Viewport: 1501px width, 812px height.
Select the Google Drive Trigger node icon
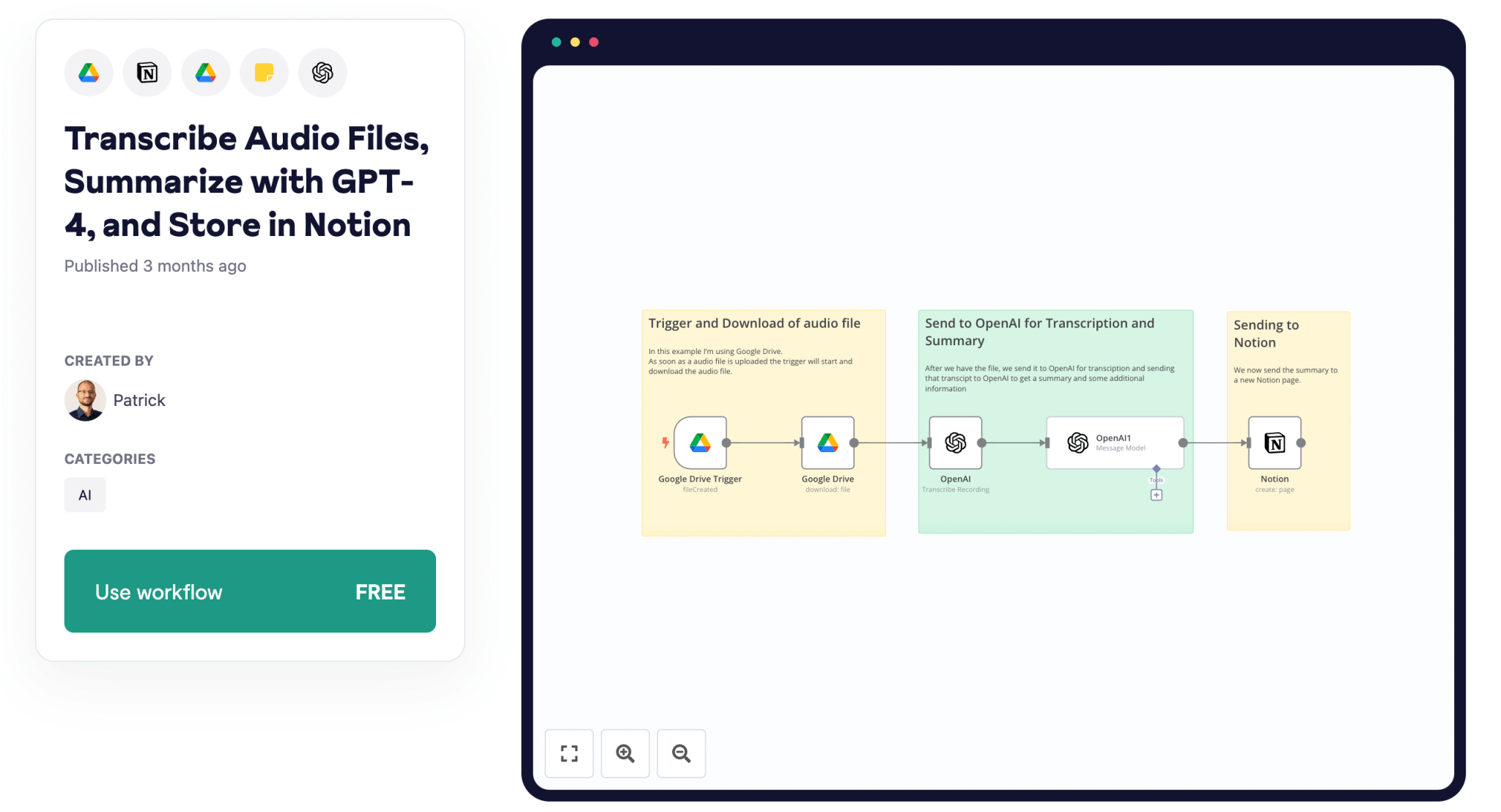point(700,443)
